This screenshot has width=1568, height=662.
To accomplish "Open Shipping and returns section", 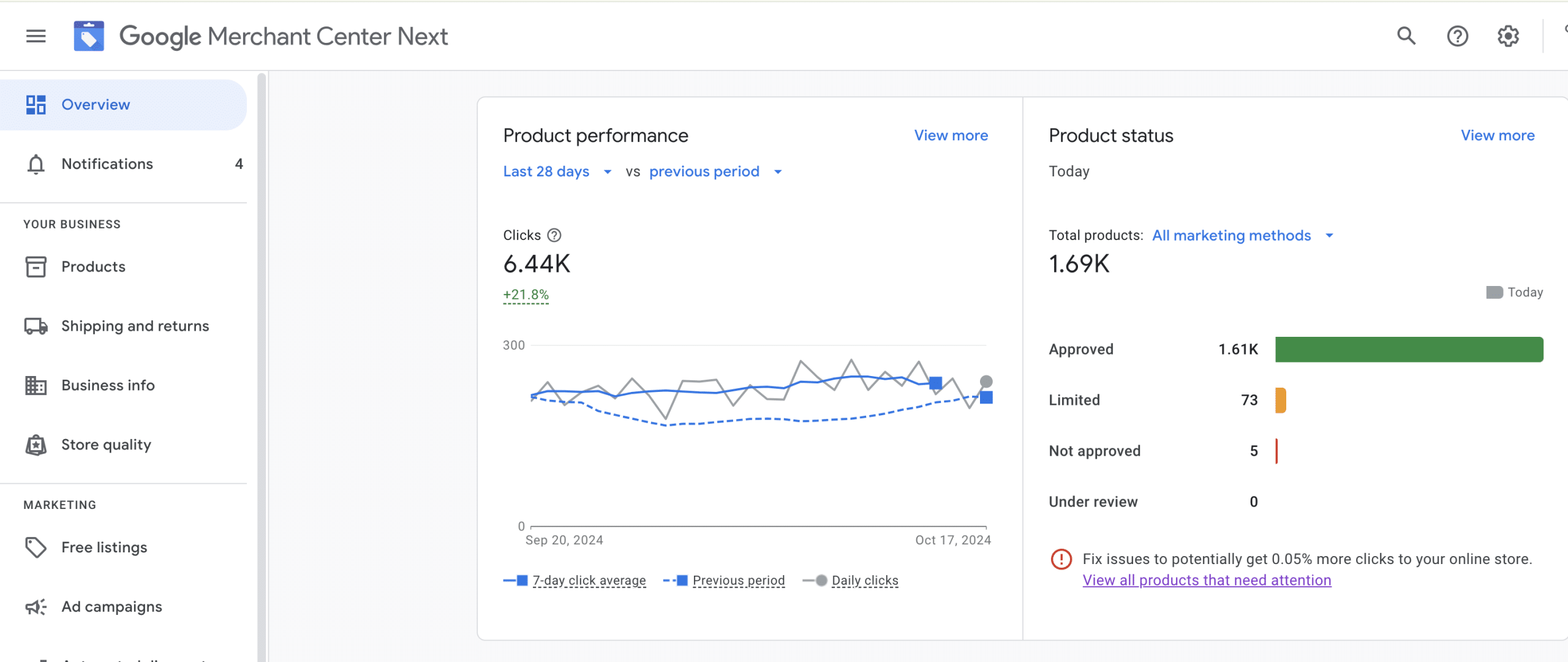I will pyautogui.click(x=123, y=326).
